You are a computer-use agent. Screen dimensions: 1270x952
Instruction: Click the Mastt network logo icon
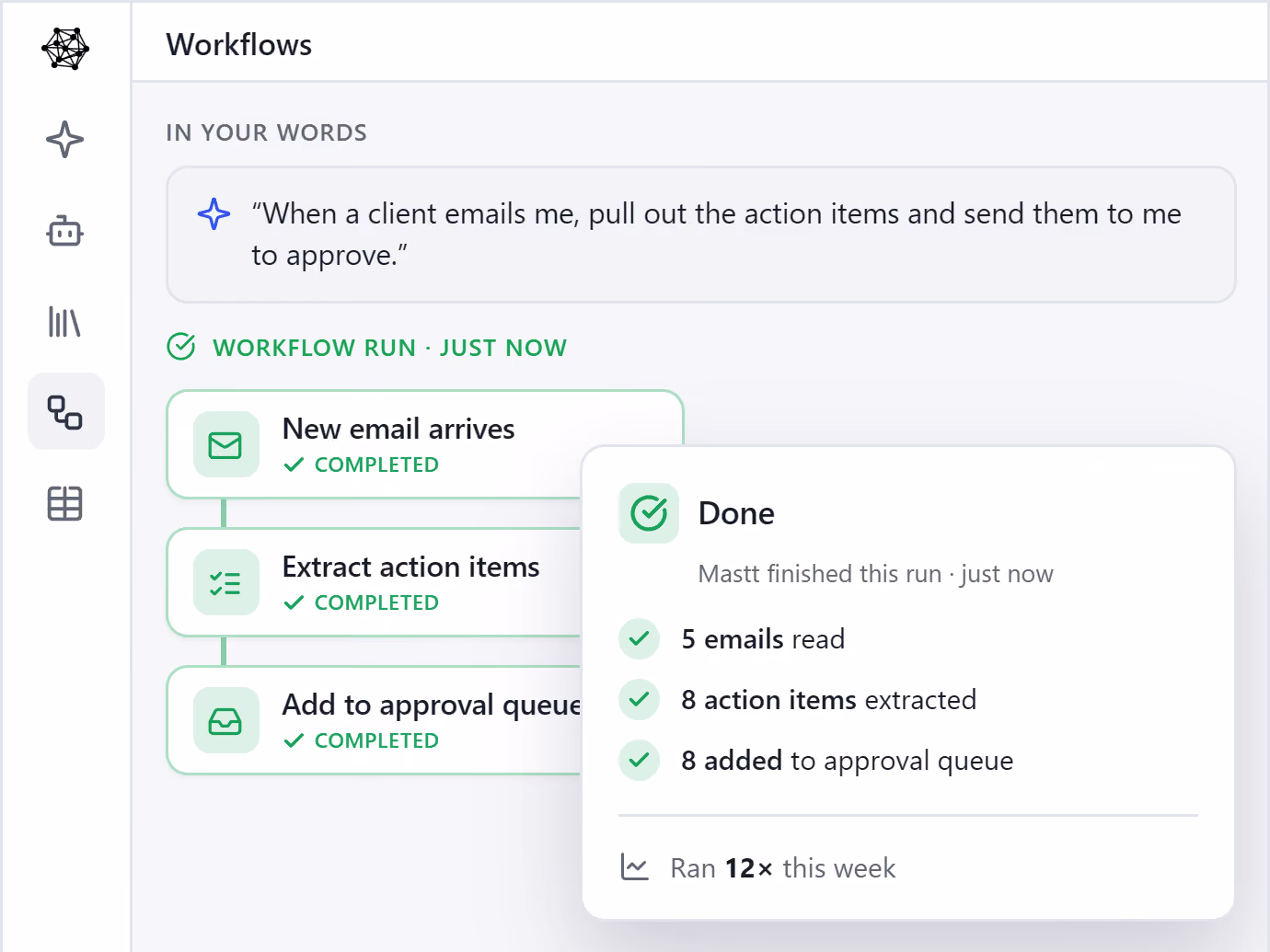(x=65, y=48)
